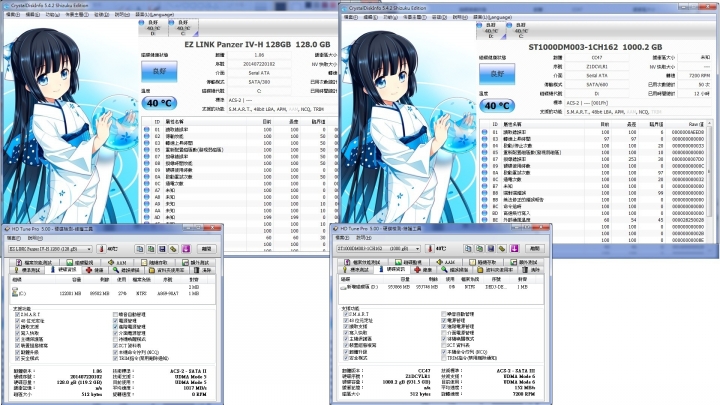The width and height of the screenshot is (720, 405).
Task: Click exit button in left HD Tune toolbar
Action: [207, 249]
